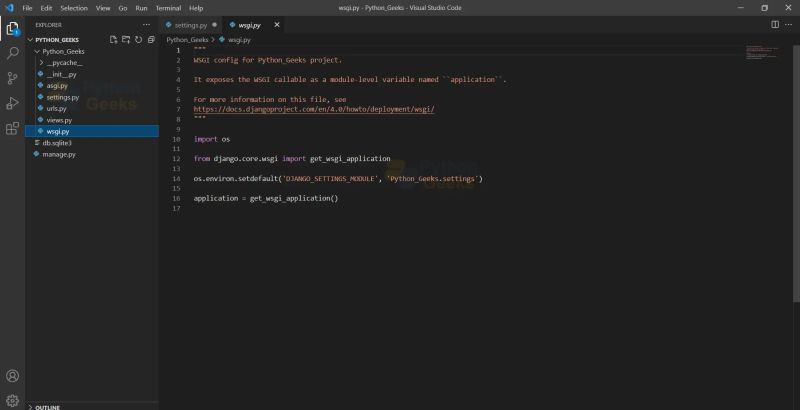This screenshot has height=410, width=800.
Task: Open the Run and Debug view
Action: pyautogui.click(x=12, y=103)
